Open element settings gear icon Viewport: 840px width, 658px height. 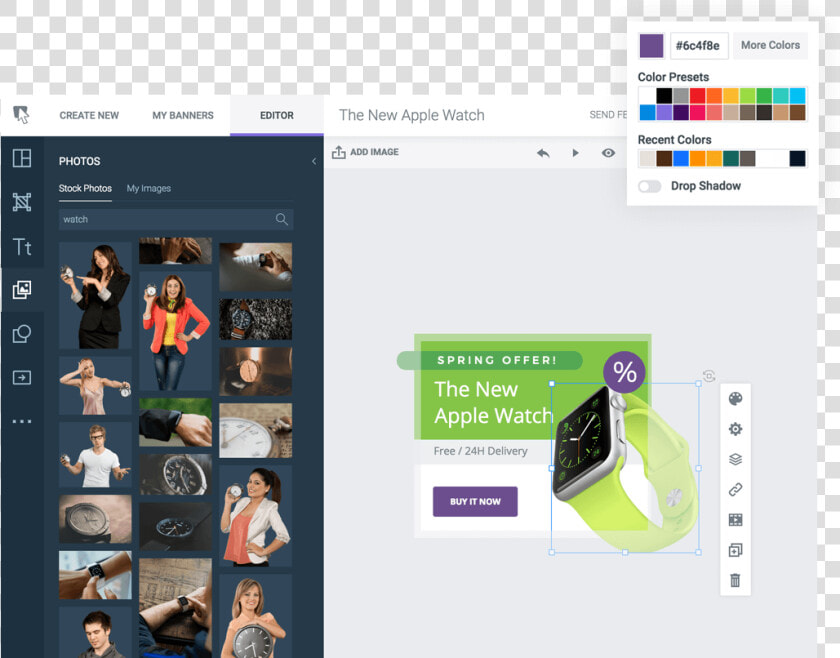tap(736, 429)
